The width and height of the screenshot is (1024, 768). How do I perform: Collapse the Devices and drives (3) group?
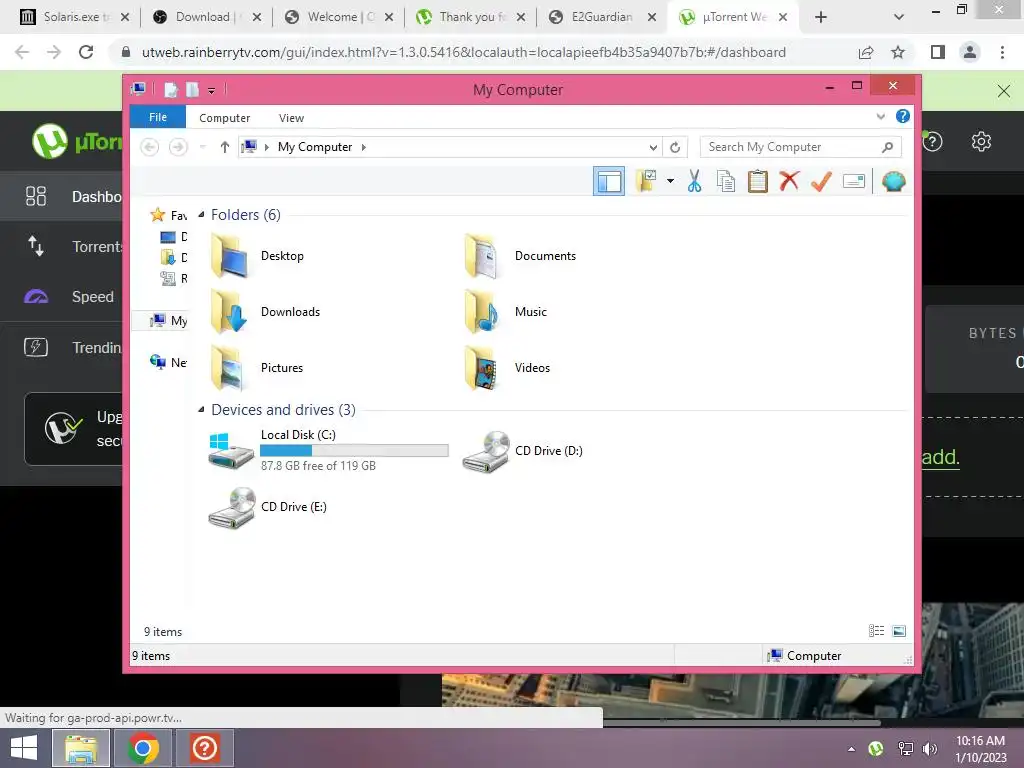click(201, 409)
